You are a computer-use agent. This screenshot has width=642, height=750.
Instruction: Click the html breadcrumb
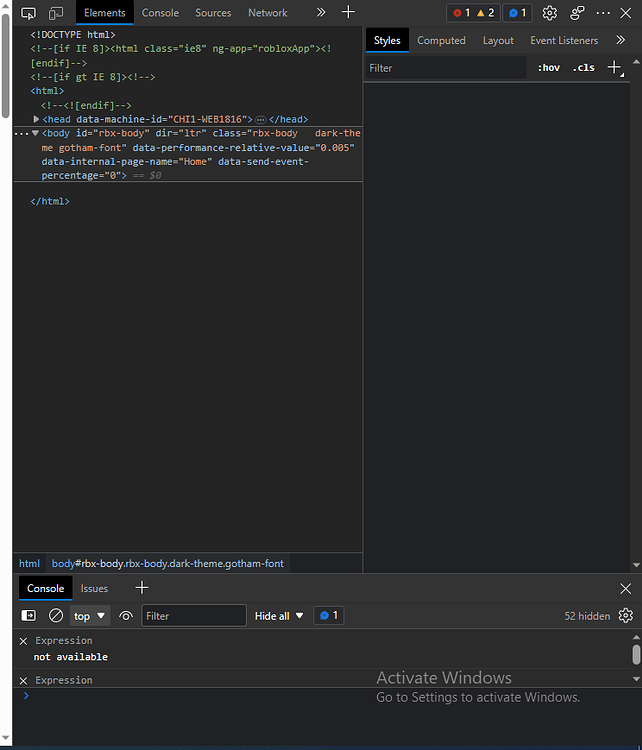click(x=29, y=563)
